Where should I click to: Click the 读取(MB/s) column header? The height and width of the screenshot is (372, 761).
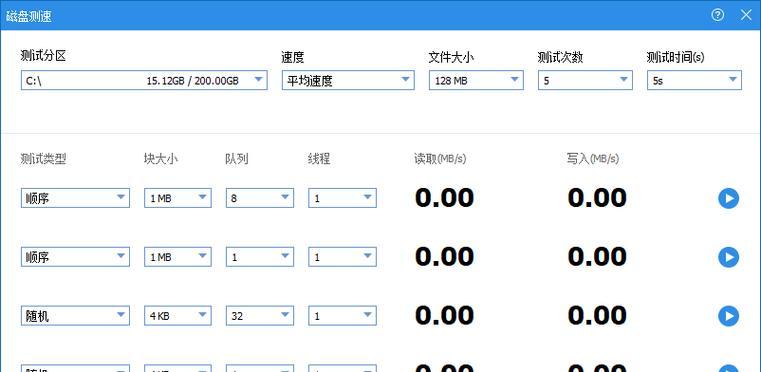pyautogui.click(x=440, y=159)
